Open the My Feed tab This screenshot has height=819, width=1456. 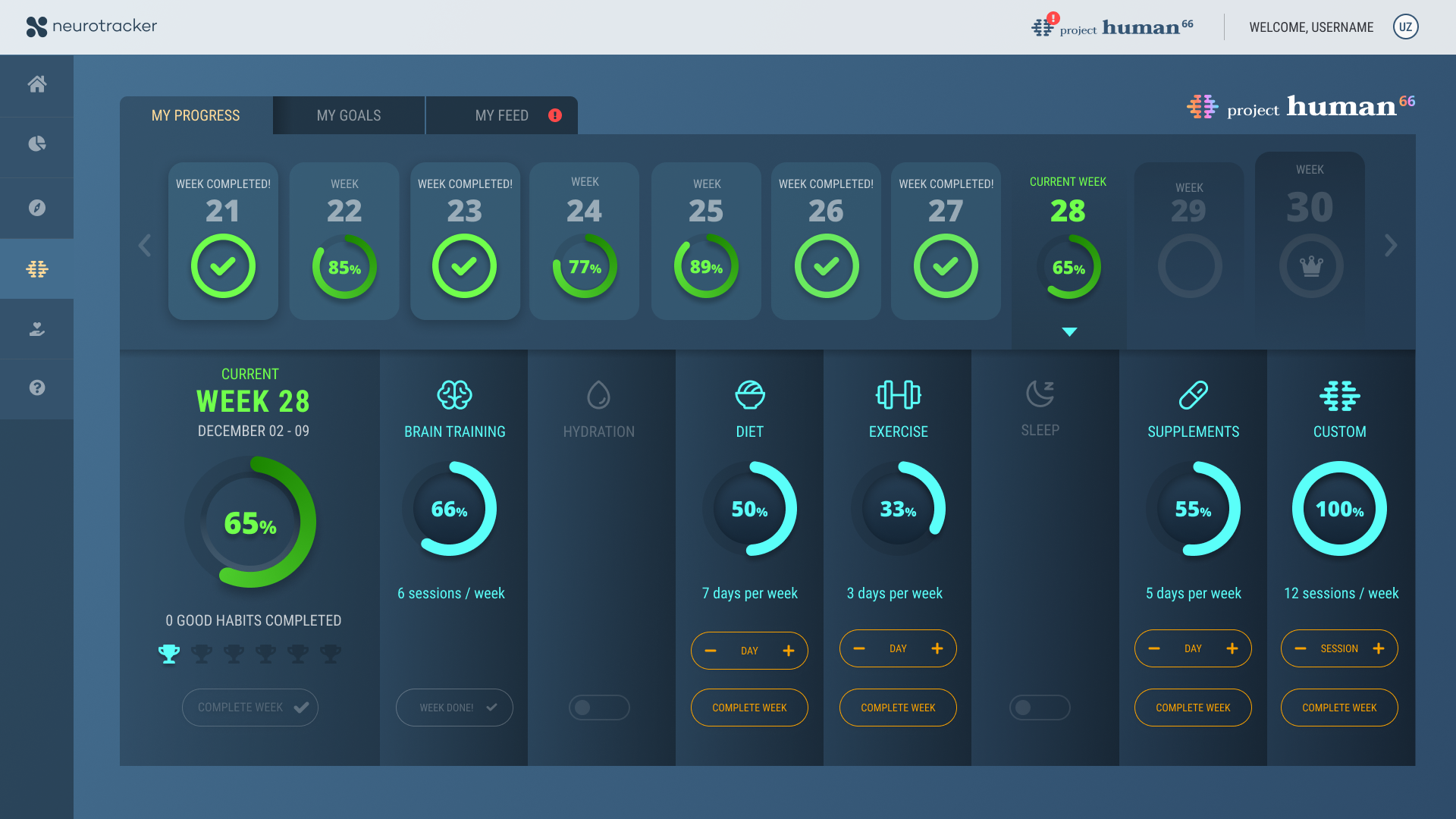(x=502, y=116)
